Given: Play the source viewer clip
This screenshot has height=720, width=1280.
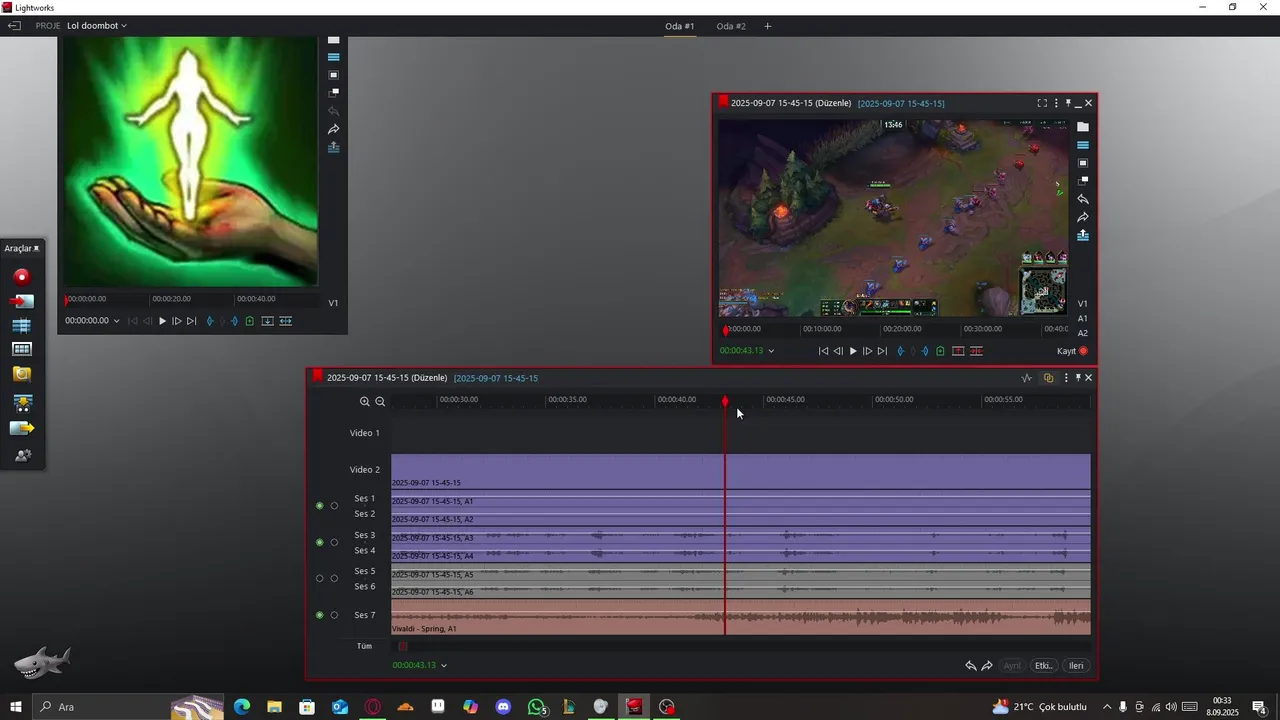Looking at the screenshot, I should (x=162, y=321).
